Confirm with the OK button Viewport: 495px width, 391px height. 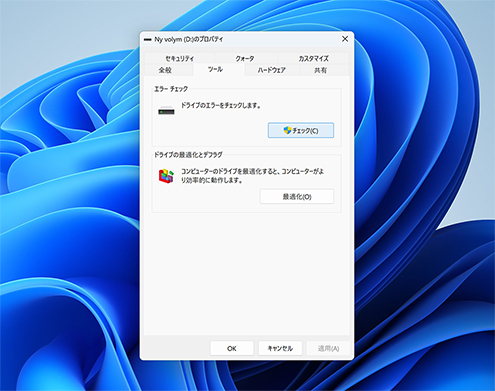pos(232,348)
